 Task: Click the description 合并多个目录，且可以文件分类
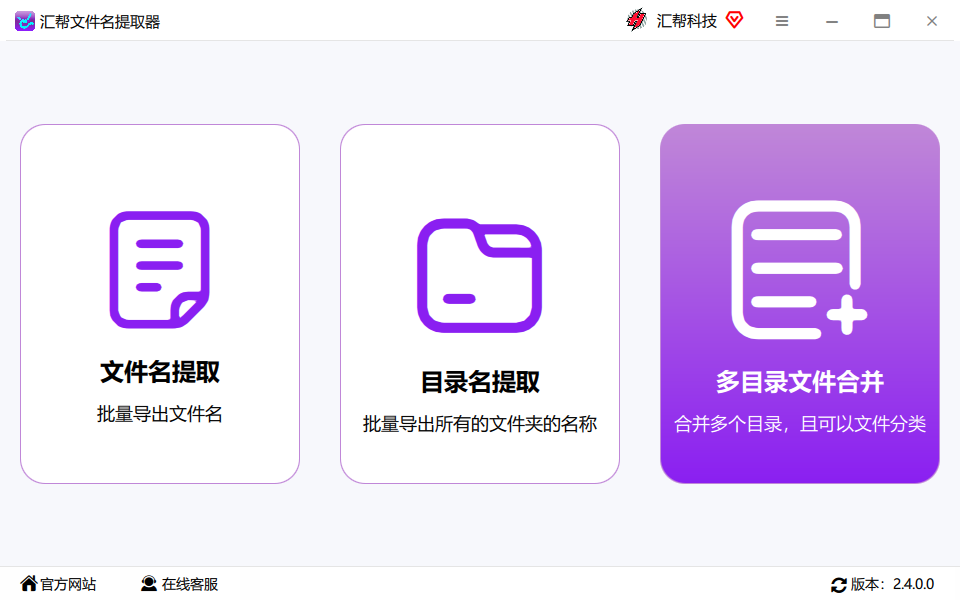click(x=800, y=424)
